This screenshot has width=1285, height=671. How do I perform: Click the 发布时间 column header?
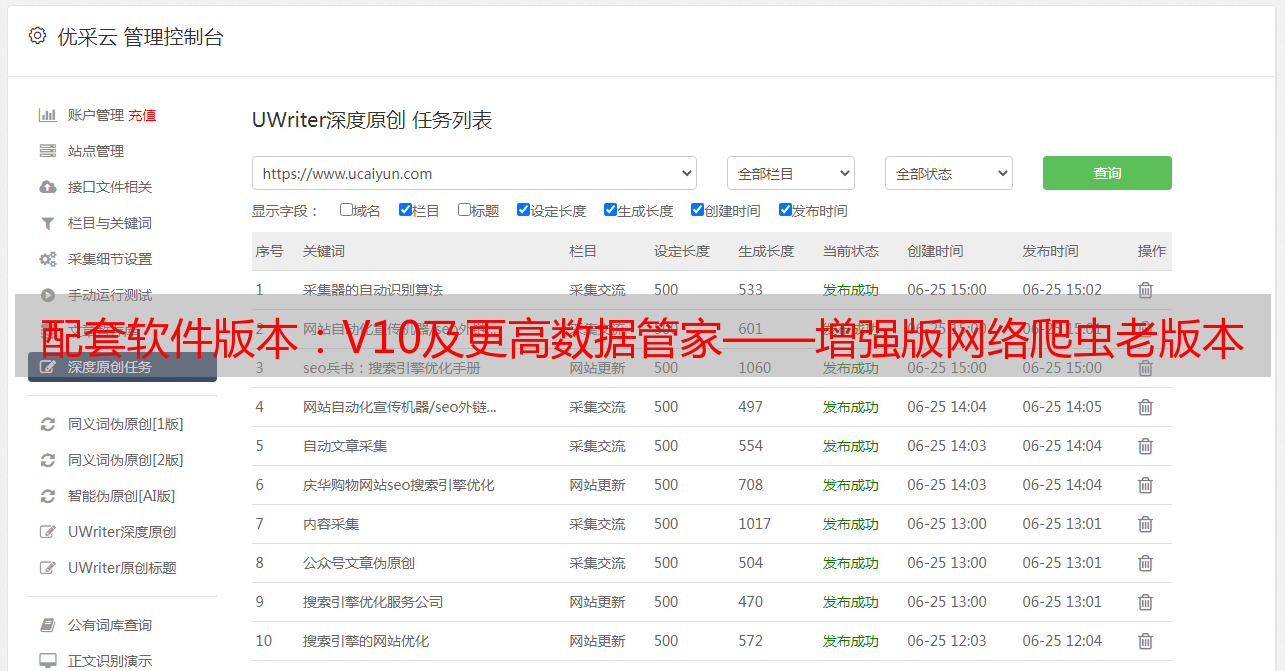[x=1050, y=251]
